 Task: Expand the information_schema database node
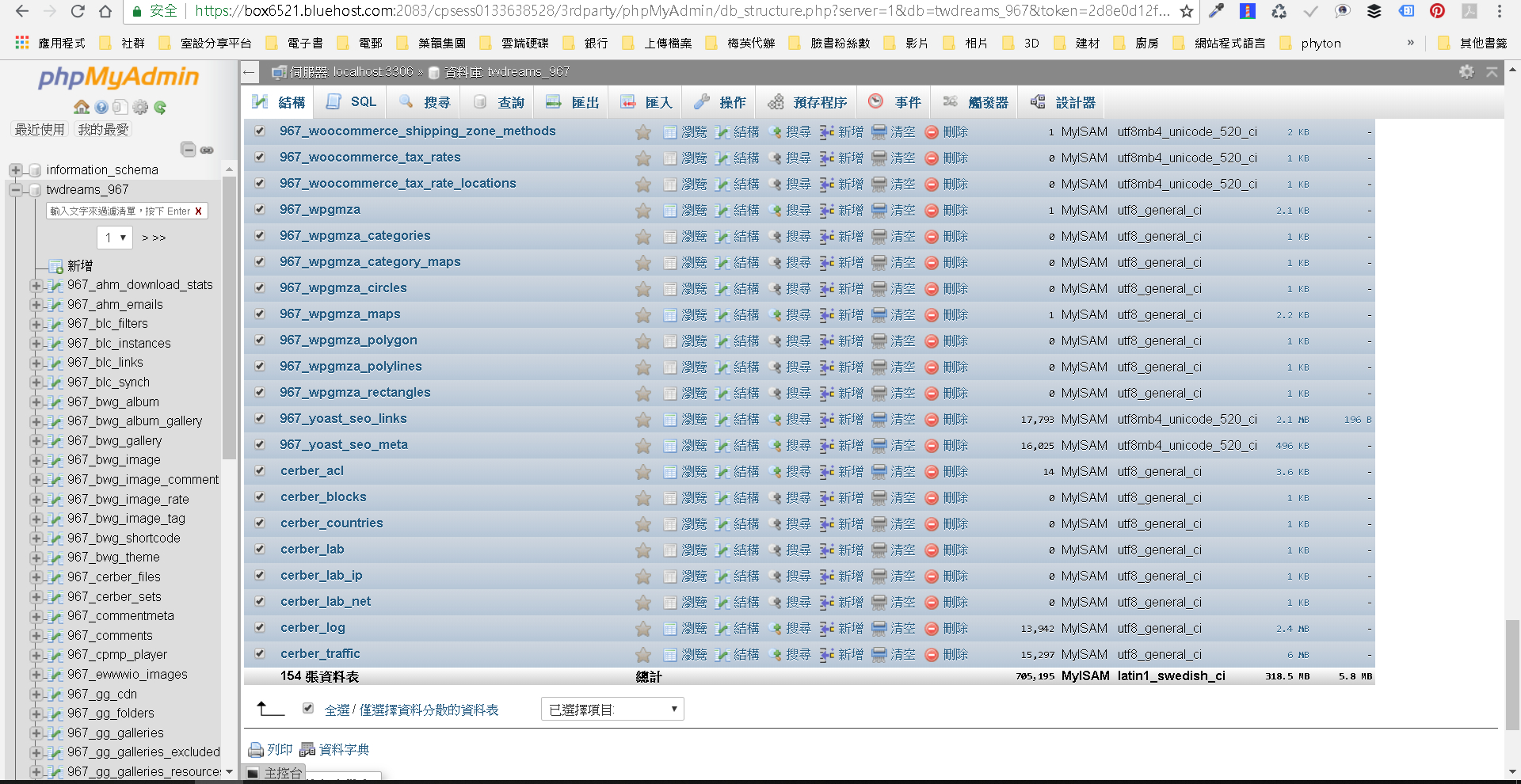point(15,170)
